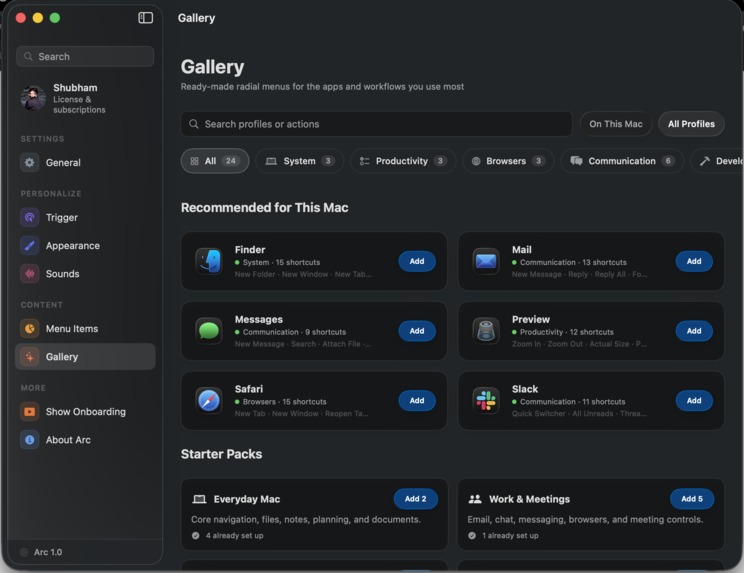Filter by All category chip

(215, 161)
